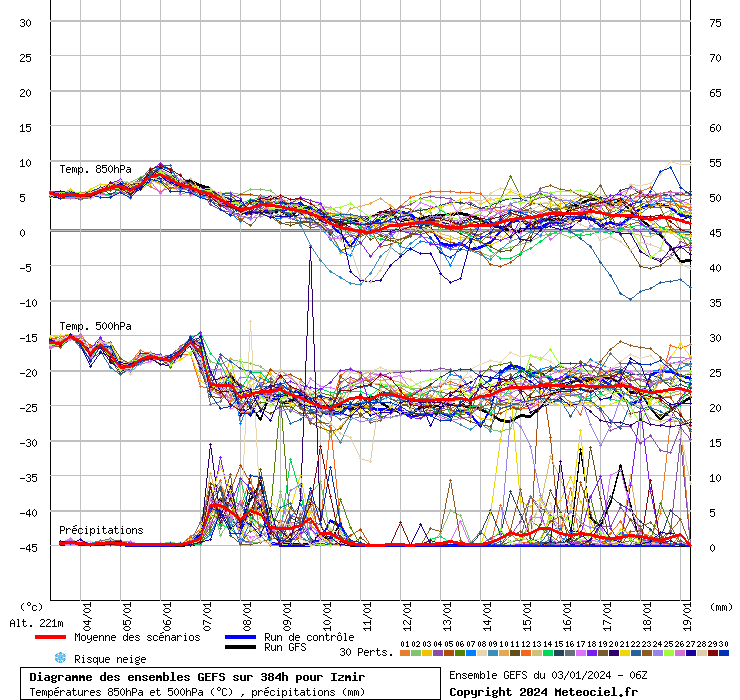The image size is (740, 700).
Task: Select perturbation 21 yellow color swatch
Action: [625, 653]
